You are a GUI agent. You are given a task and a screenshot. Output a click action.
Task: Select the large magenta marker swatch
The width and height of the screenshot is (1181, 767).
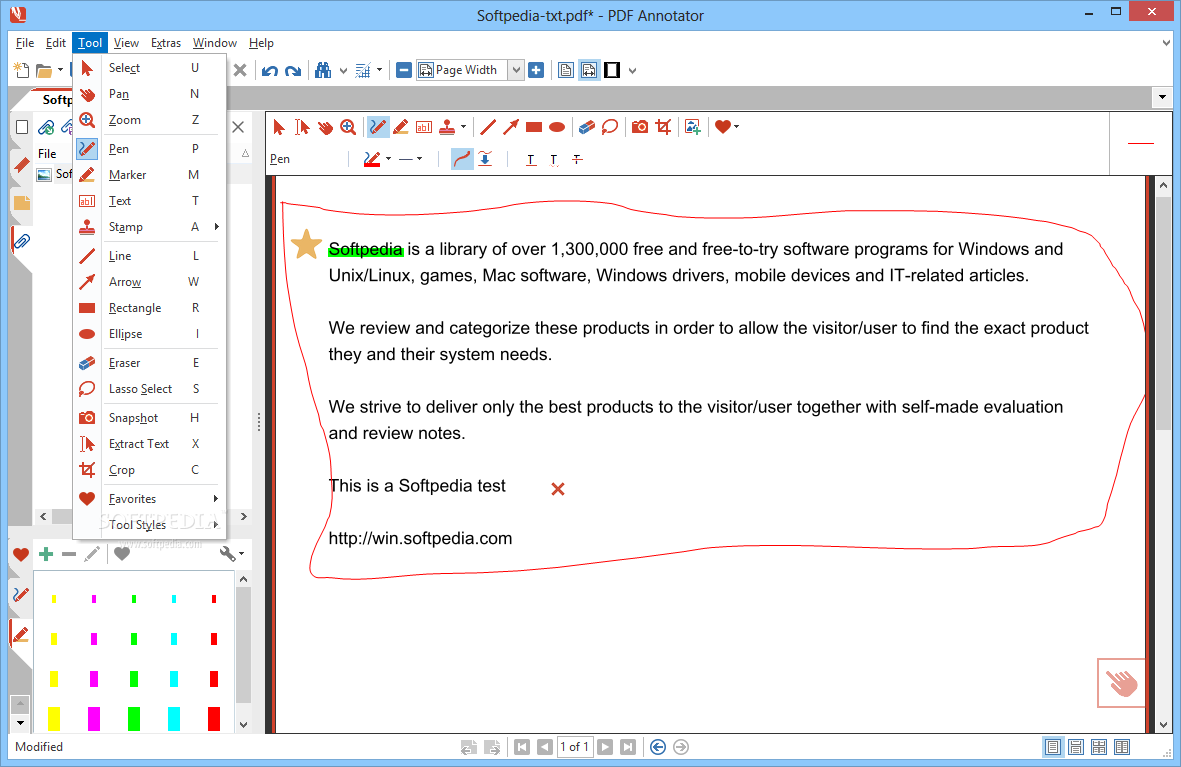pyautogui.click(x=94, y=719)
